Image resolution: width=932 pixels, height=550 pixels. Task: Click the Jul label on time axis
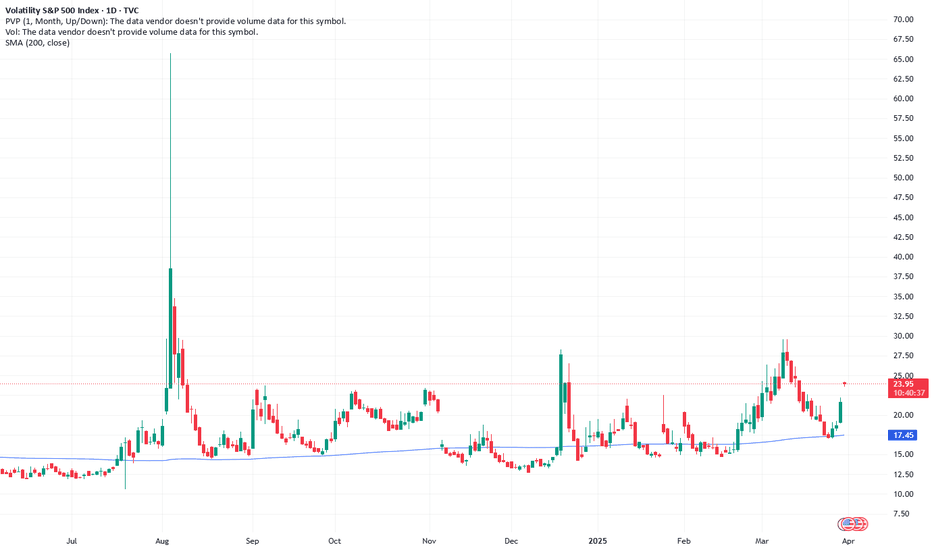click(71, 541)
